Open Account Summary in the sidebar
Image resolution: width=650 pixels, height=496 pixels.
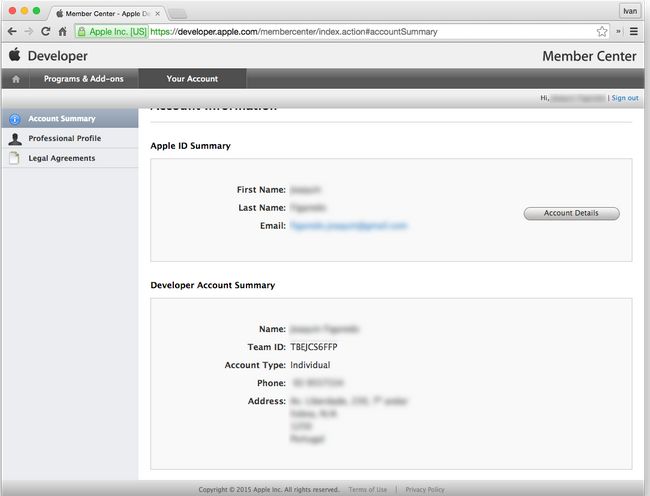coord(70,119)
